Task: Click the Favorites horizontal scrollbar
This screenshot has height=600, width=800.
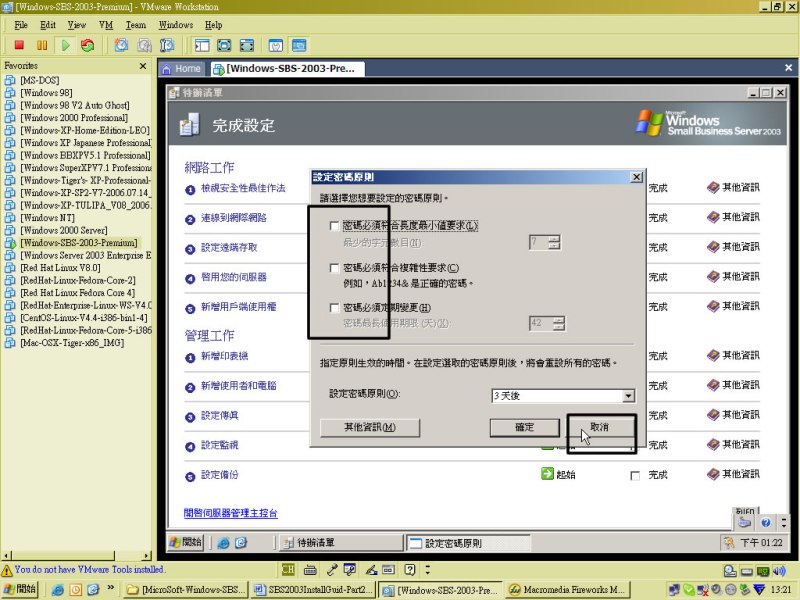Action: (77, 555)
